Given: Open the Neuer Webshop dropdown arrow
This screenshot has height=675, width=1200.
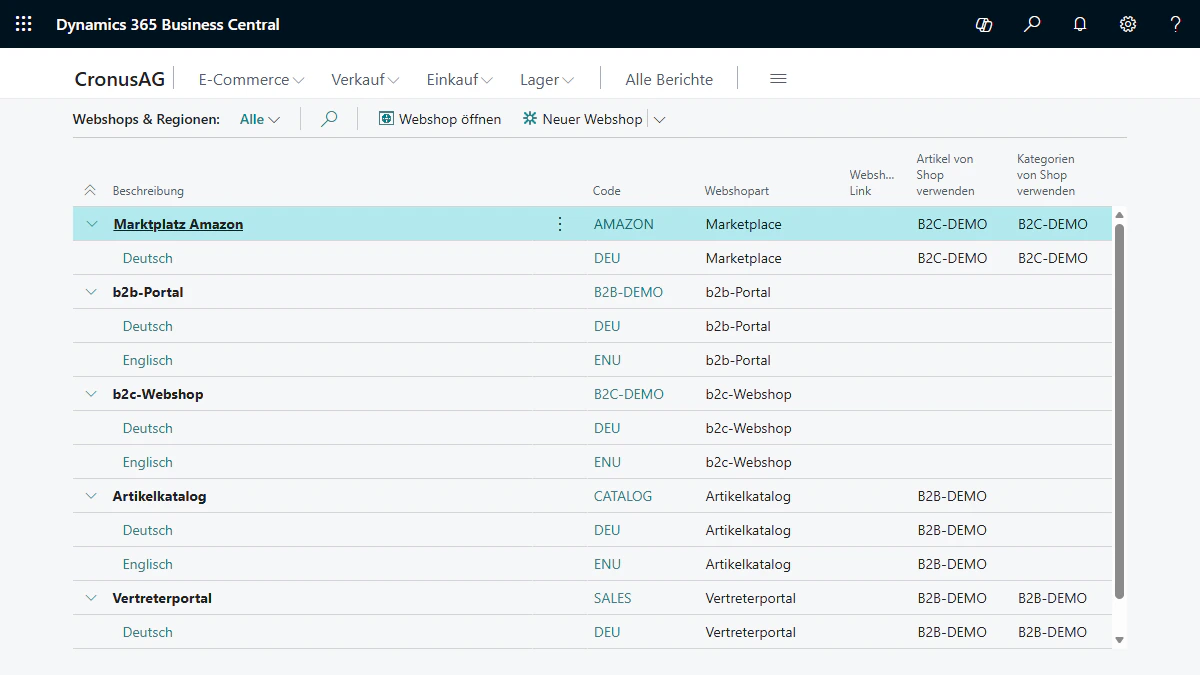Looking at the screenshot, I should point(659,119).
